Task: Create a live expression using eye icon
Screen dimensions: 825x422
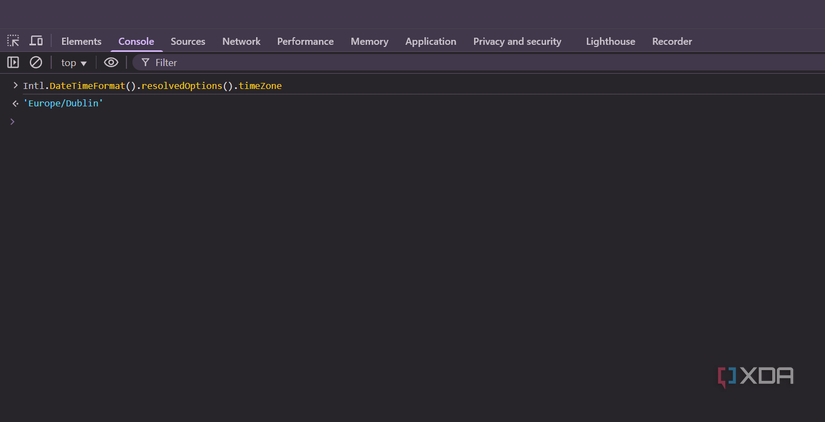Action: tap(111, 62)
